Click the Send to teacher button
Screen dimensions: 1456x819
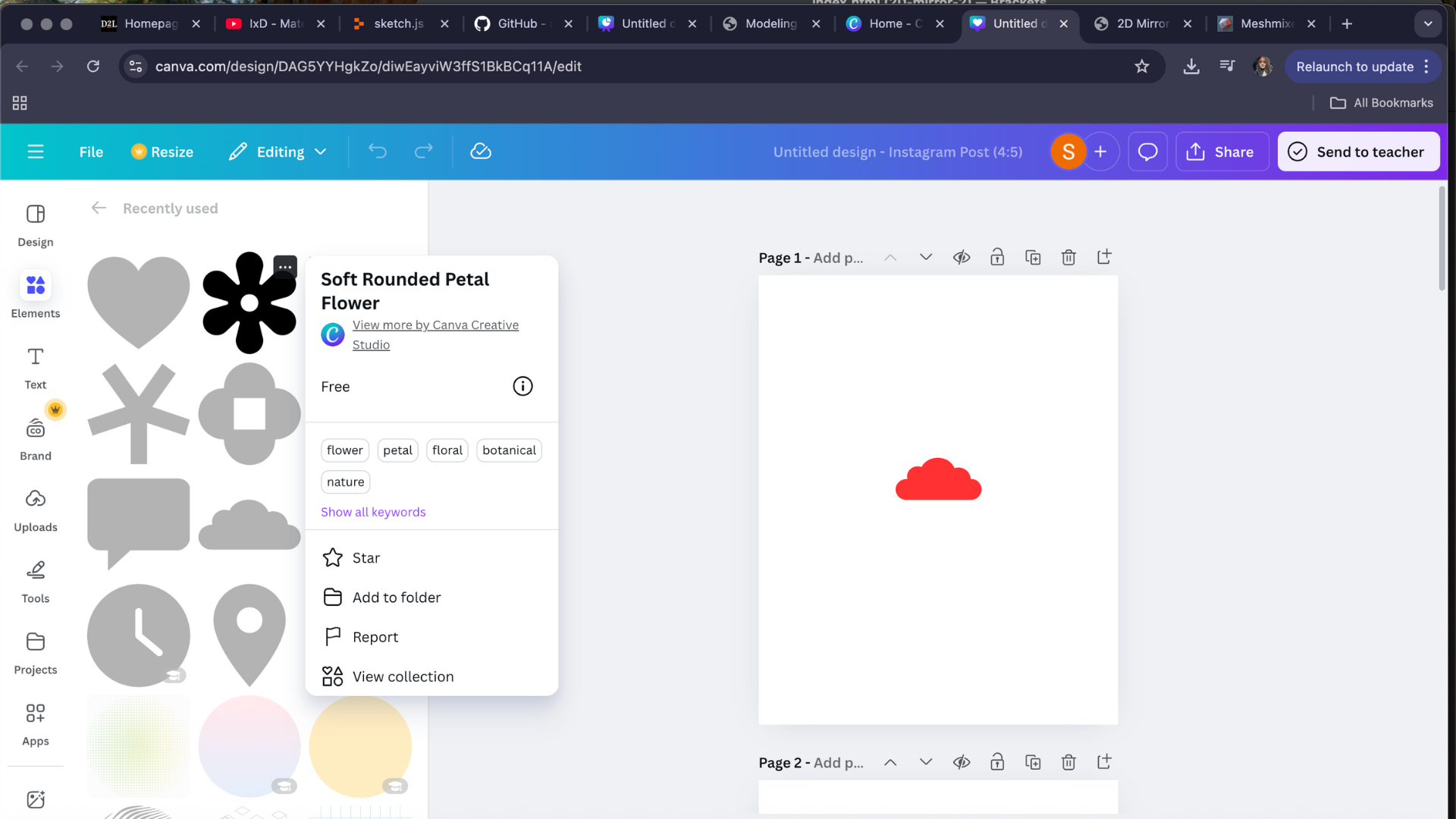(1358, 152)
